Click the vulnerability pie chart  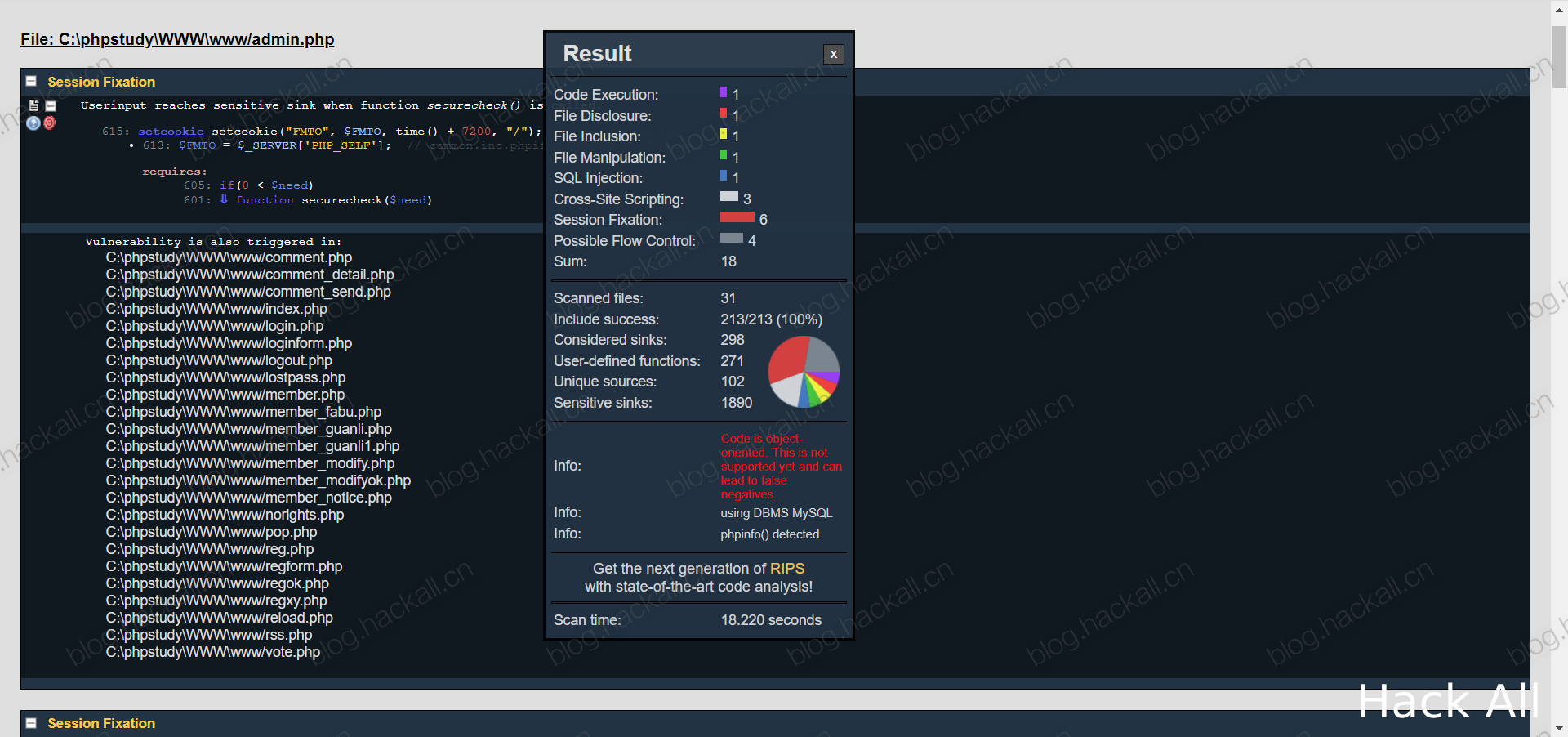click(804, 372)
